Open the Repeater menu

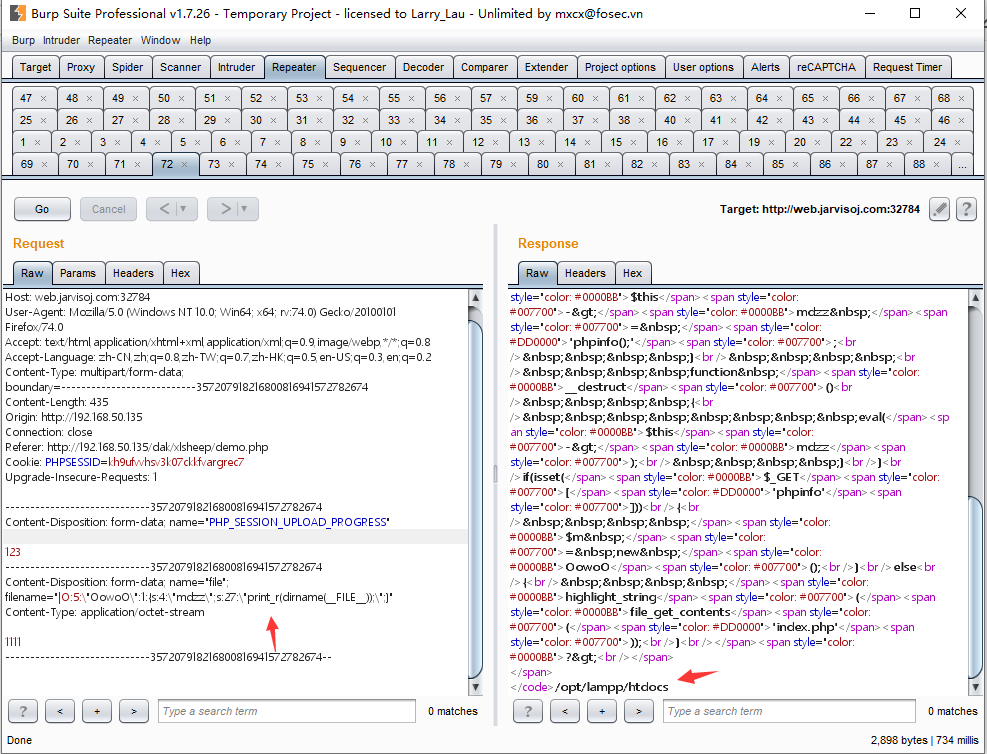(x=110, y=40)
